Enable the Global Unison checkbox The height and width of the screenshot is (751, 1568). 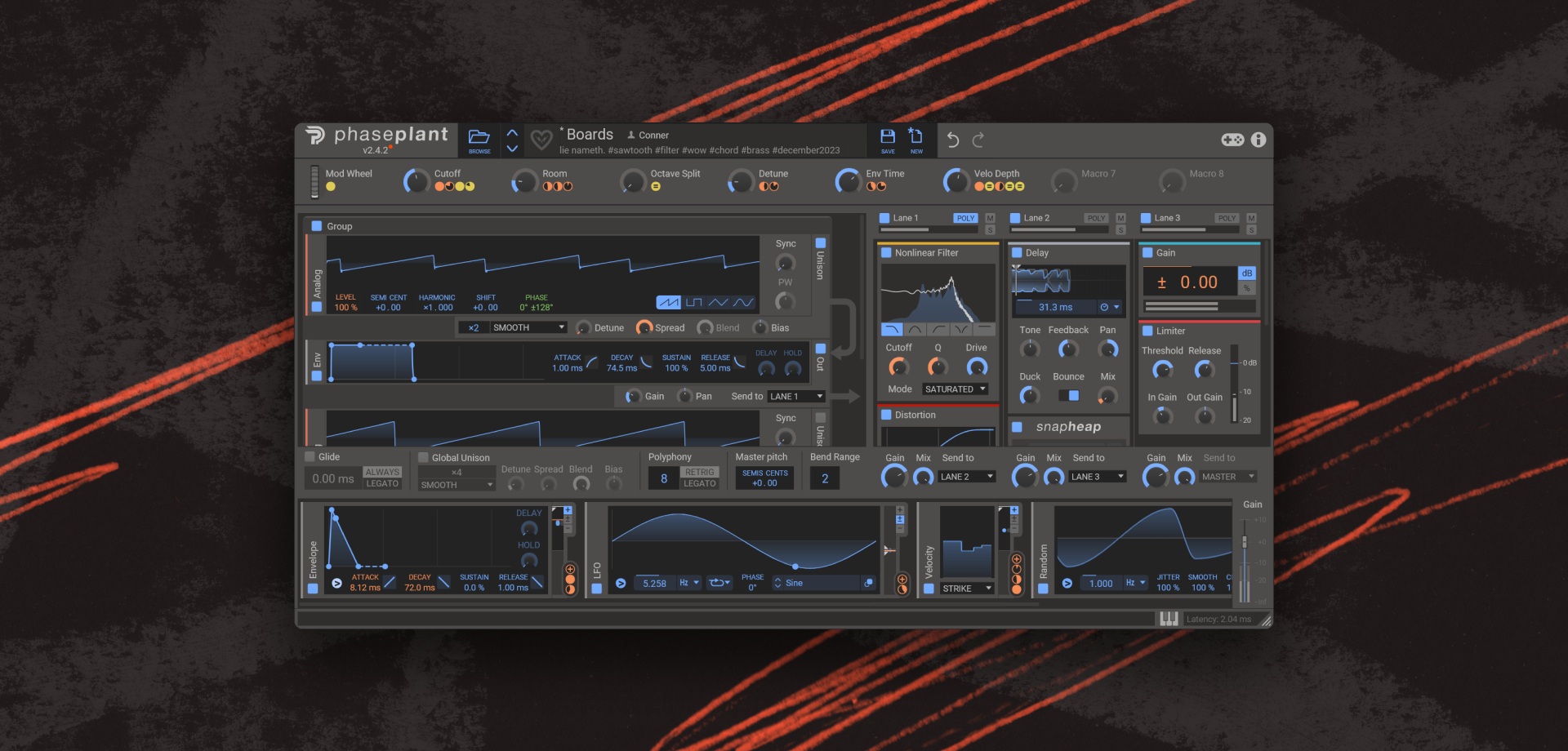point(423,457)
